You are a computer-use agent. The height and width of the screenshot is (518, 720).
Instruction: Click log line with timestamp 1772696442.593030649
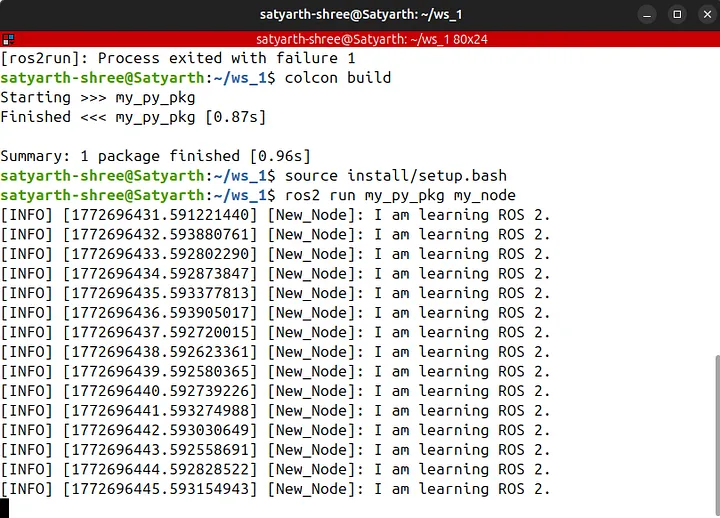pyautogui.click(x=275, y=430)
